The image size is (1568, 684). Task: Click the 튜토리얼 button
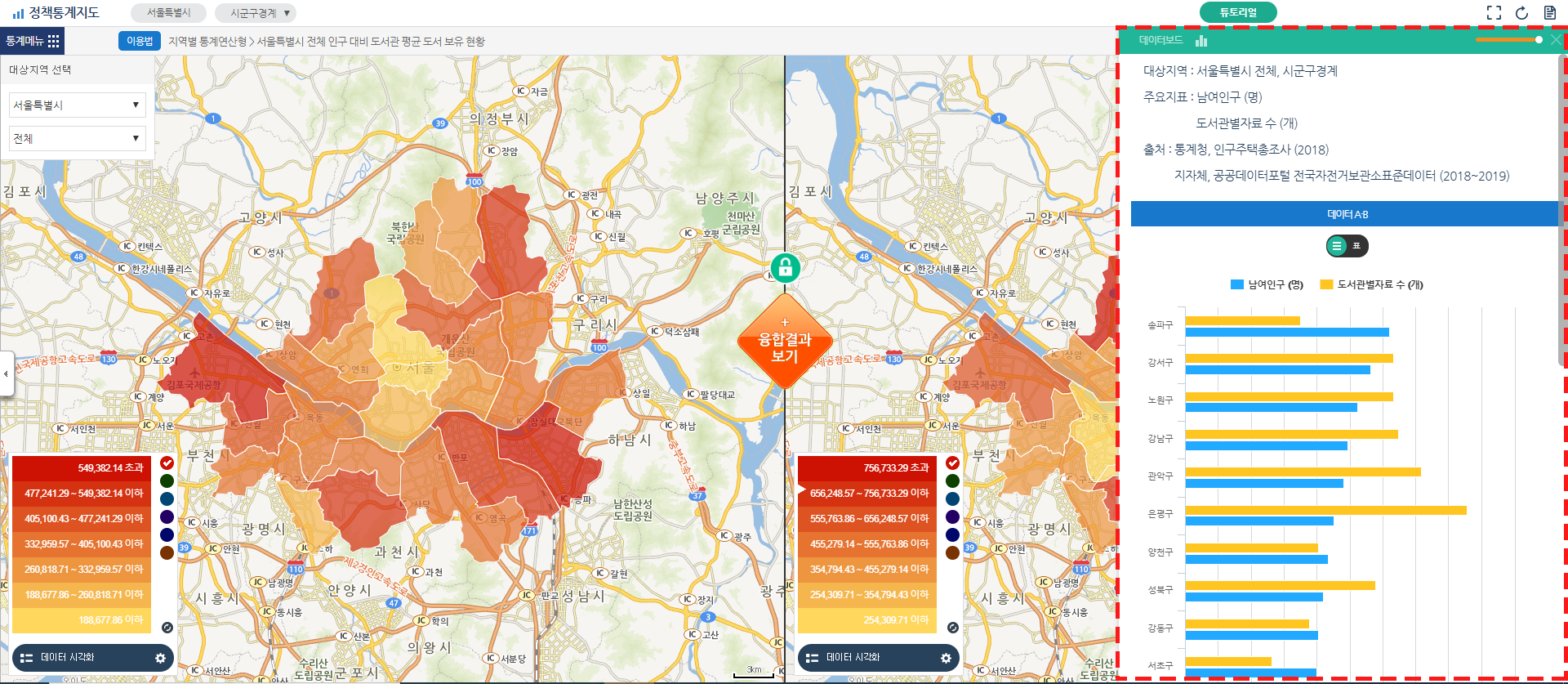[x=1237, y=12]
